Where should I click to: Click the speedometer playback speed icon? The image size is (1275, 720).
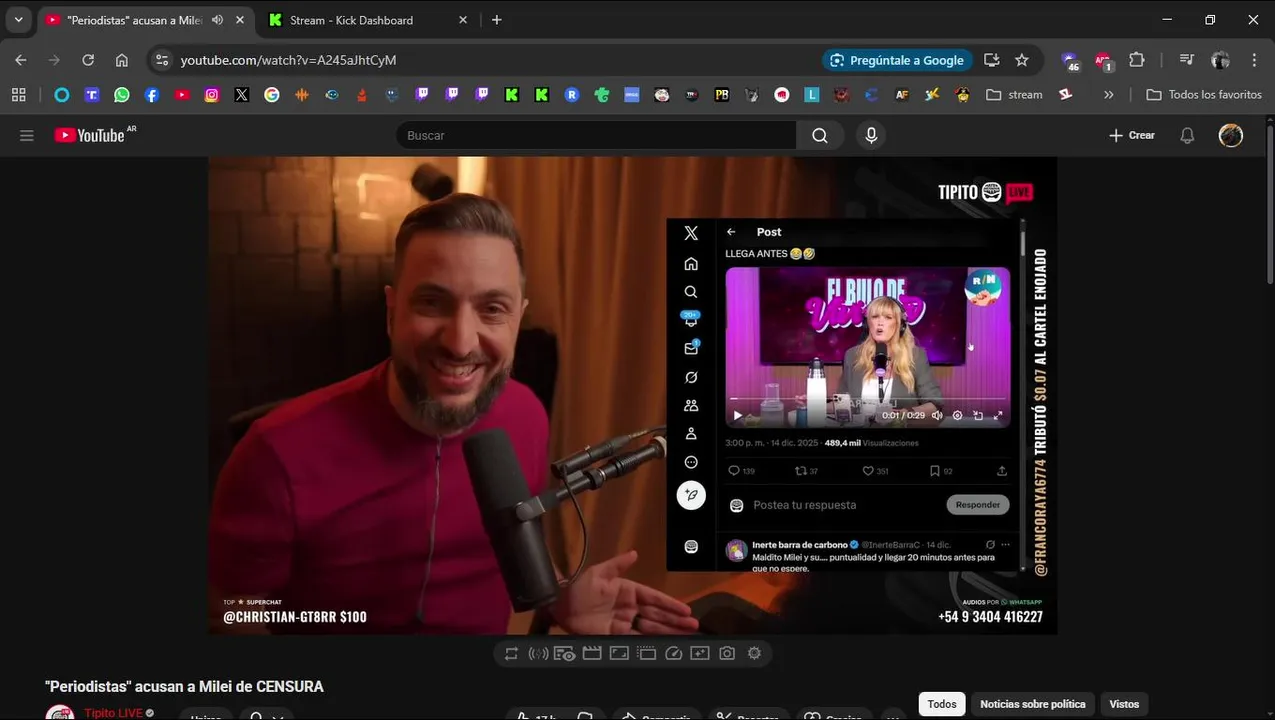673,653
